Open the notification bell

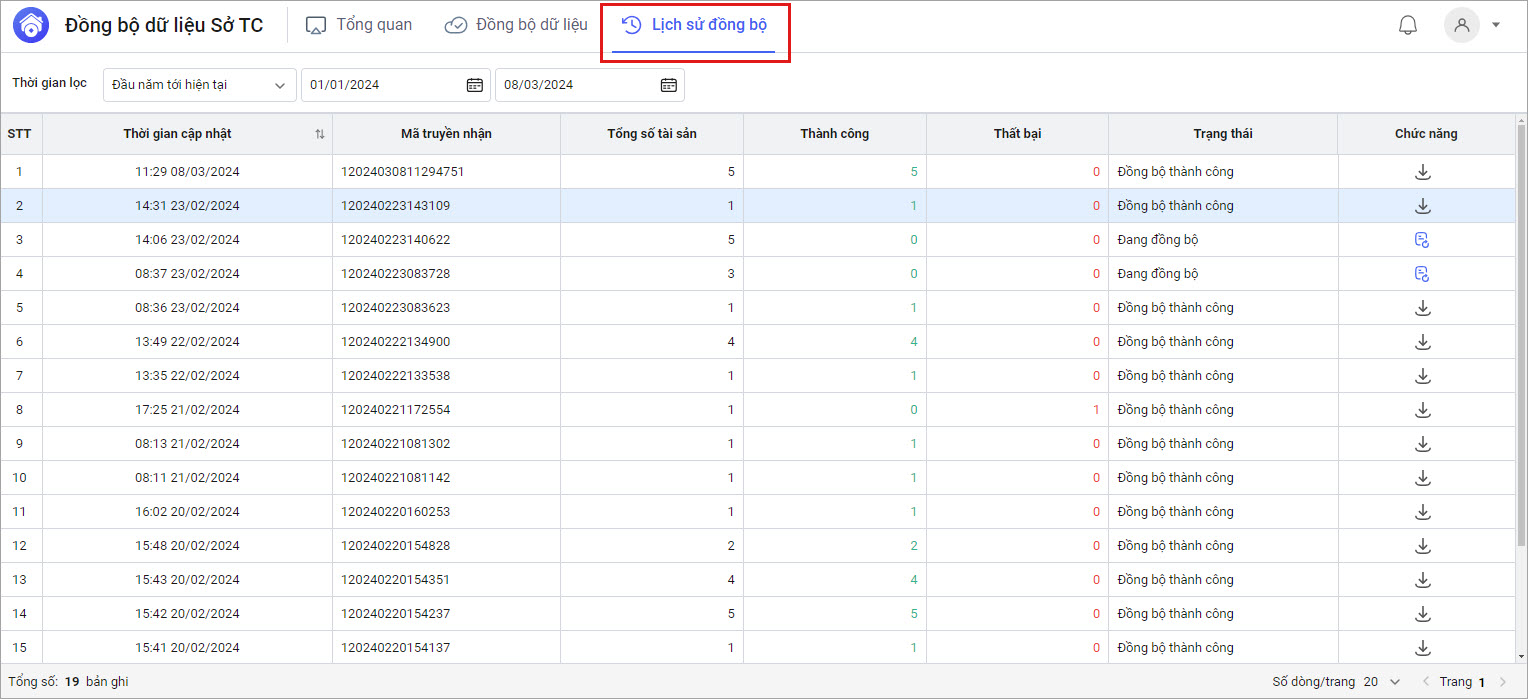[x=1407, y=25]
